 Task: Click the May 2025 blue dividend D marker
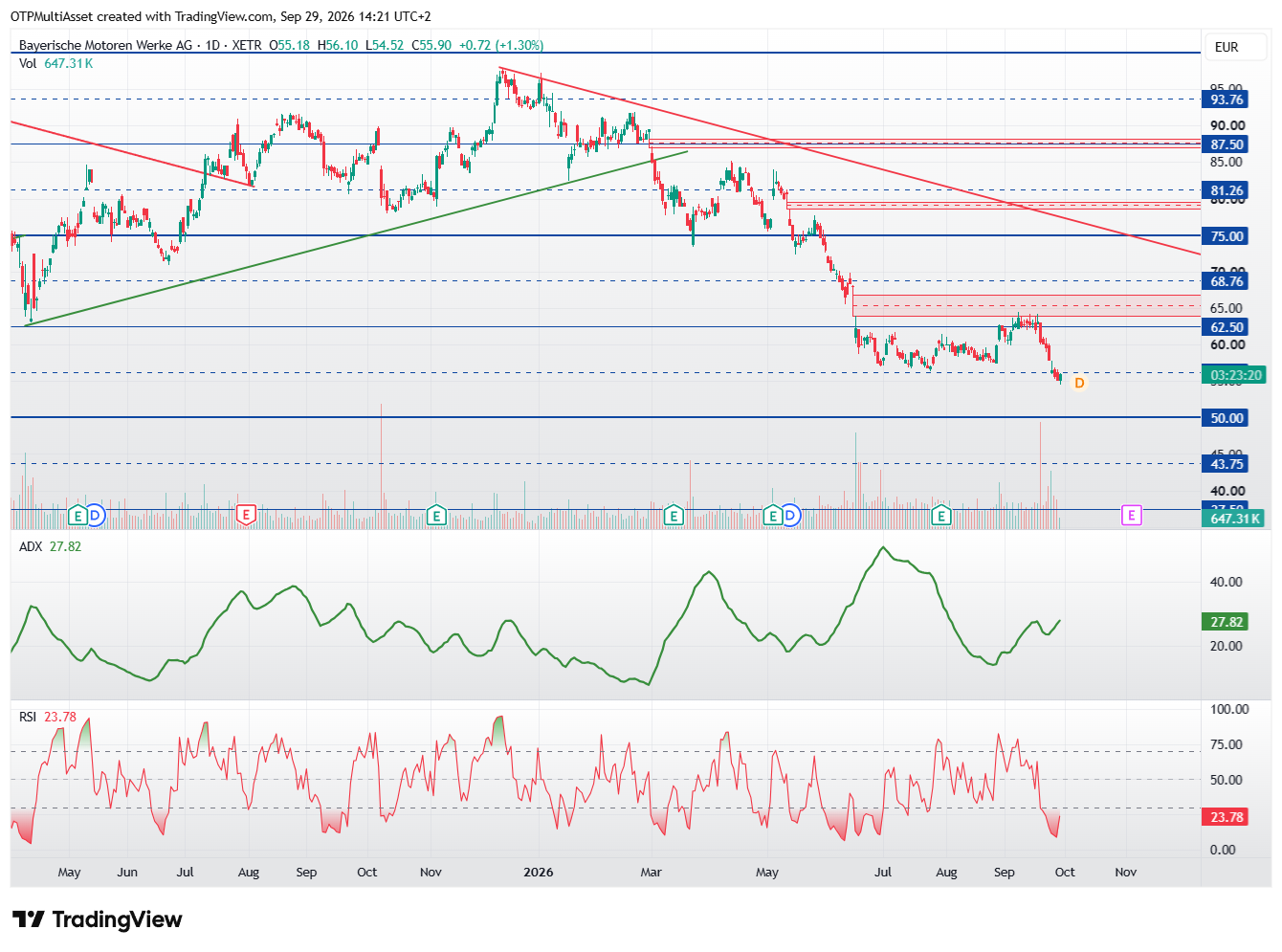tap(95, 516)
